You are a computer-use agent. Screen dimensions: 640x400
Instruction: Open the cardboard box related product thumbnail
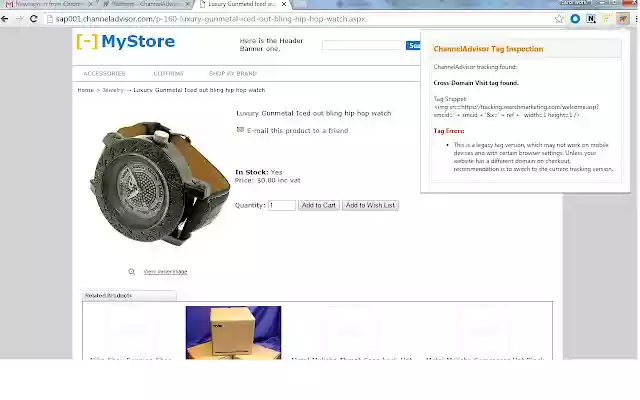[x=233, y=333]
